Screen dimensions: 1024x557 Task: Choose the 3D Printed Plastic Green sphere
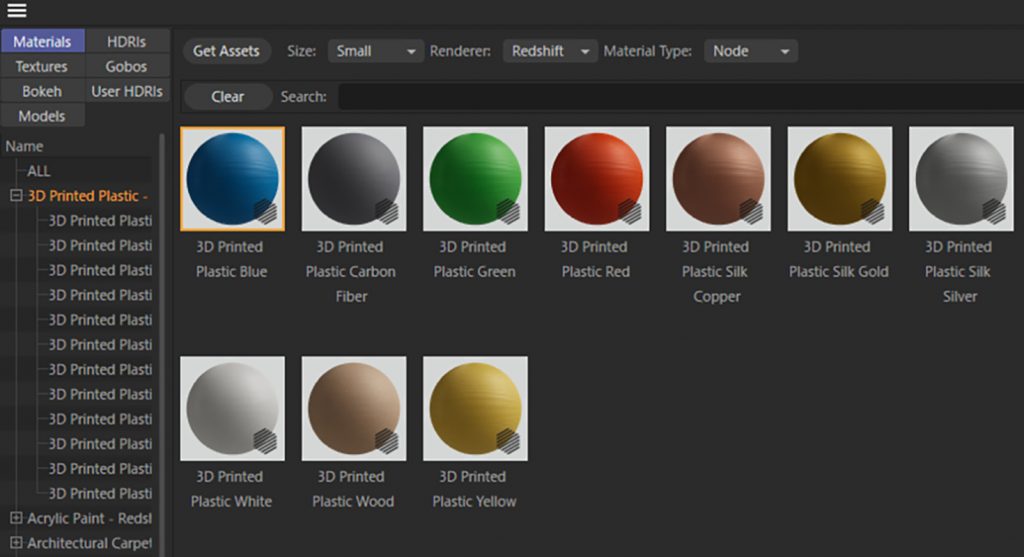point(475,178)
